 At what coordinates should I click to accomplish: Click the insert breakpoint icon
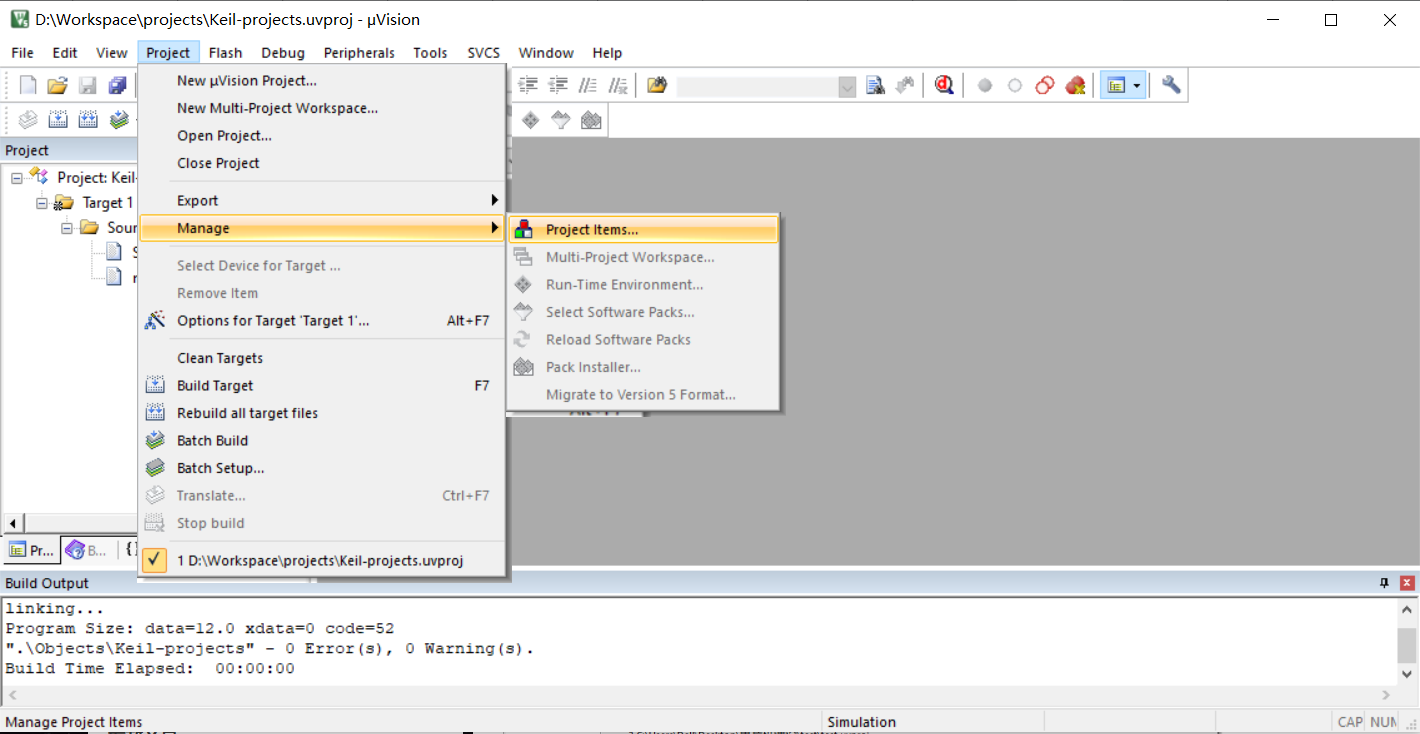(x=985, y=86)
